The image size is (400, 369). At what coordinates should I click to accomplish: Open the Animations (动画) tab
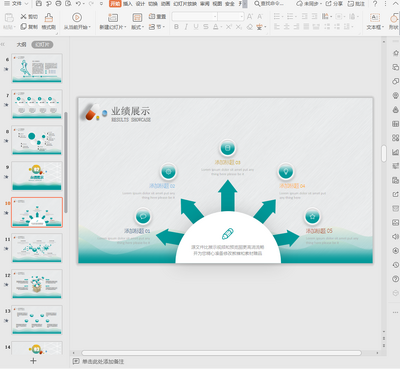pos(165,4)
